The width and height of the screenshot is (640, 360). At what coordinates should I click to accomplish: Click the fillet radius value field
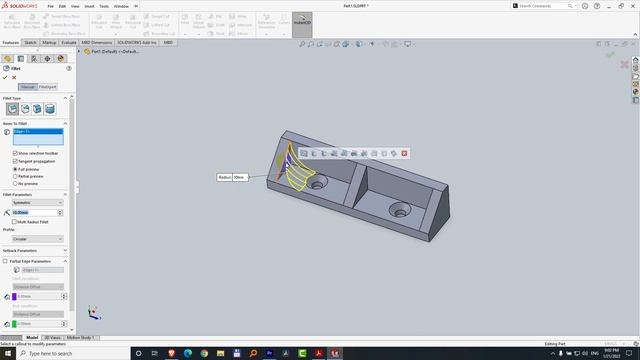point(35,213)
